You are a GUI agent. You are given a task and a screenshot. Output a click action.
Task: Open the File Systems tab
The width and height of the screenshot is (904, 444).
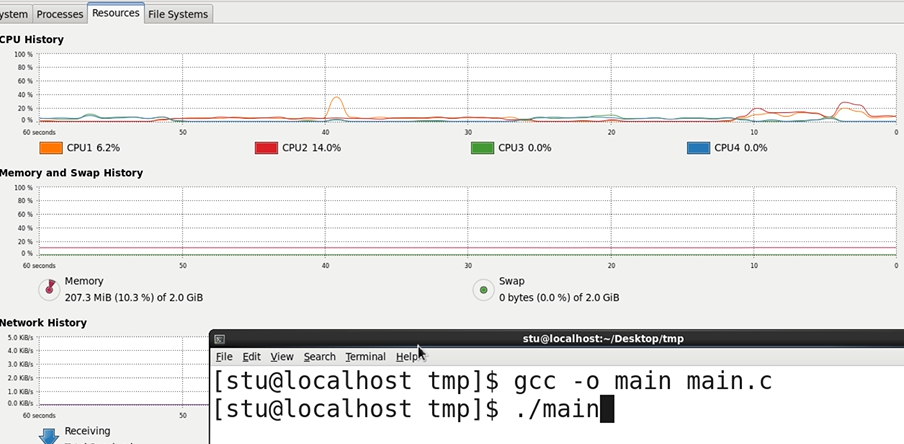[178, 14]
